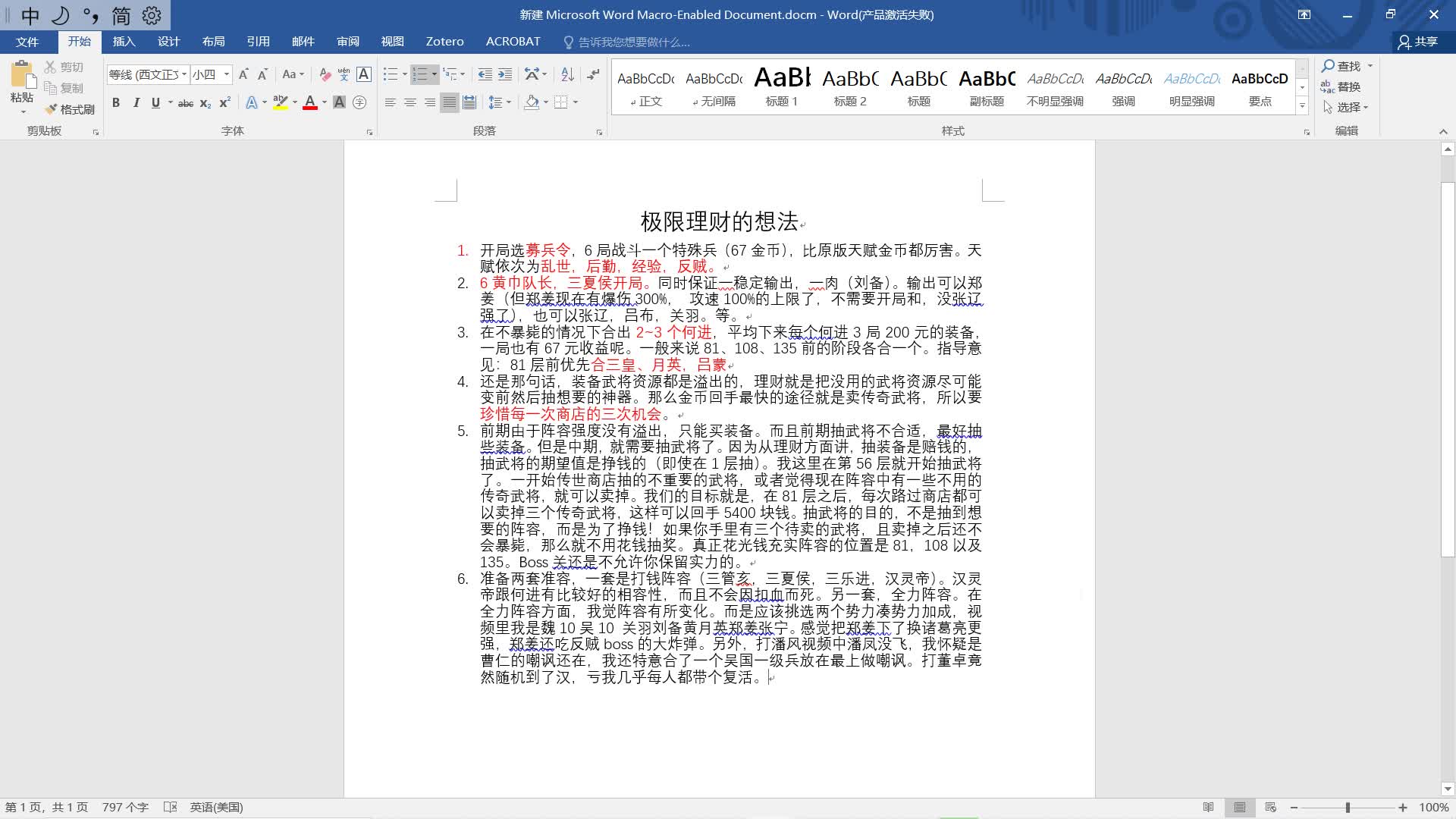
Task: Clear all formatting with the eraser icon
Action: (x=325, y=74)
